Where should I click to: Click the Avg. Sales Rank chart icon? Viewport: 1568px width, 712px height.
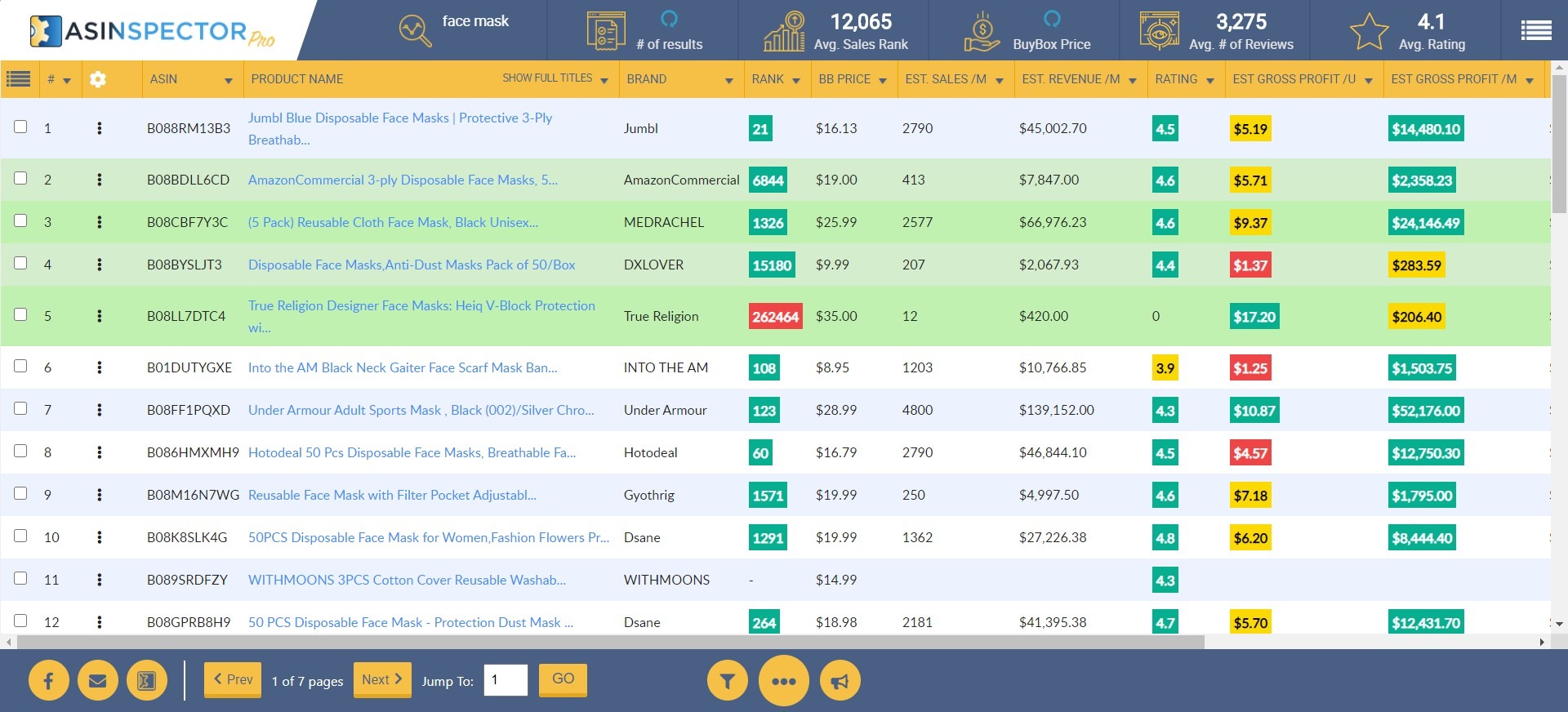point(784,31)
